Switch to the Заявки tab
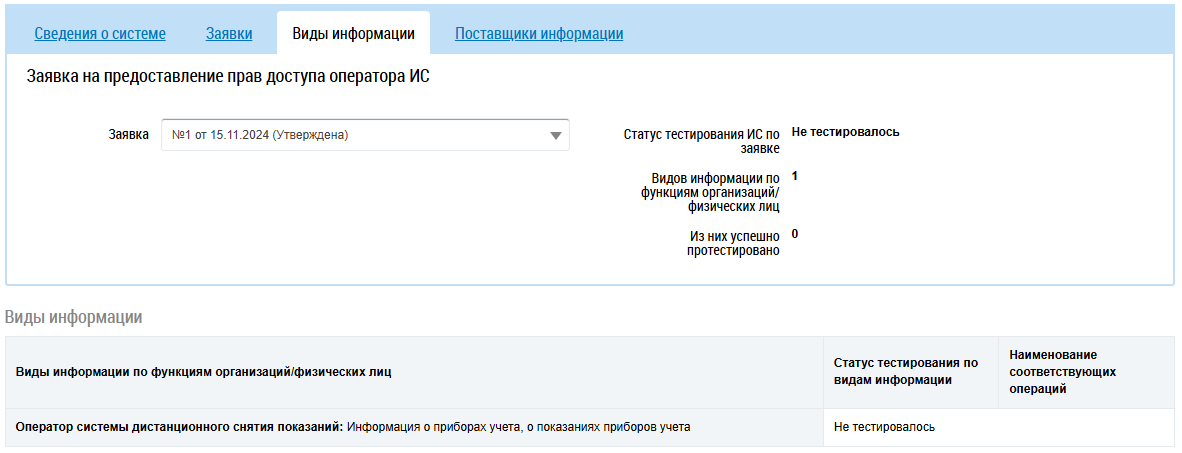This screenshot has height=453, width=1182. coord(229,34)
